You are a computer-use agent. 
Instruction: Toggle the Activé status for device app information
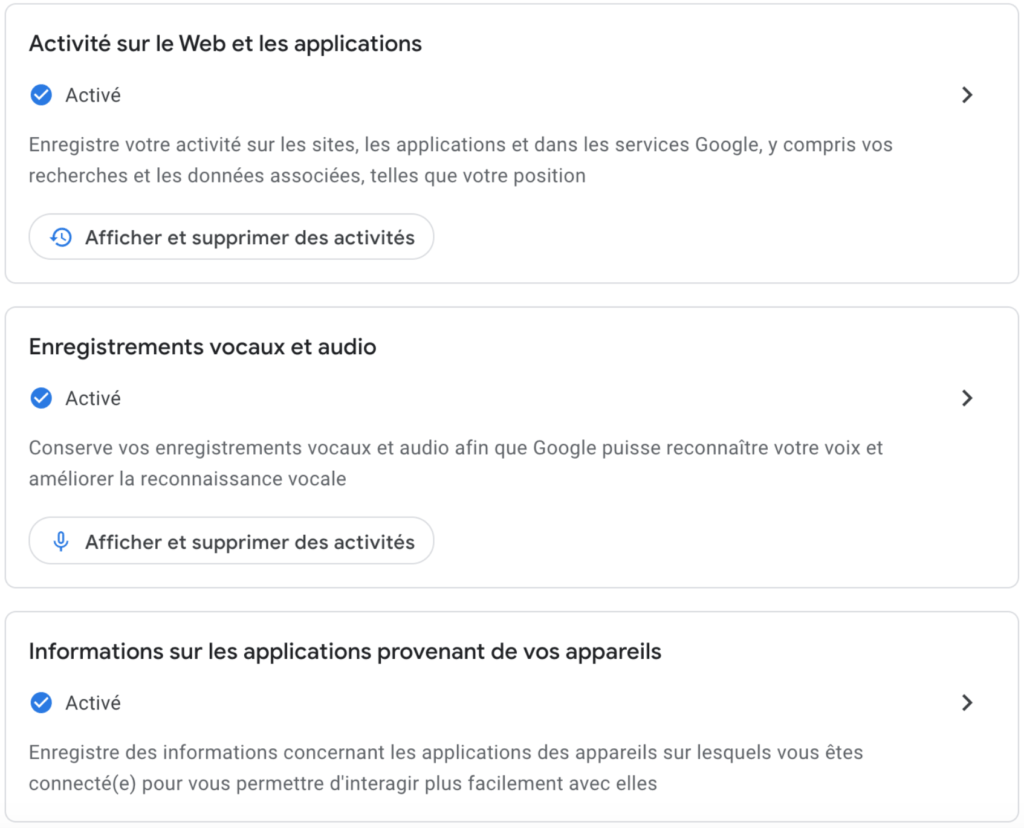pyautogui.click(x=93, y=703)
